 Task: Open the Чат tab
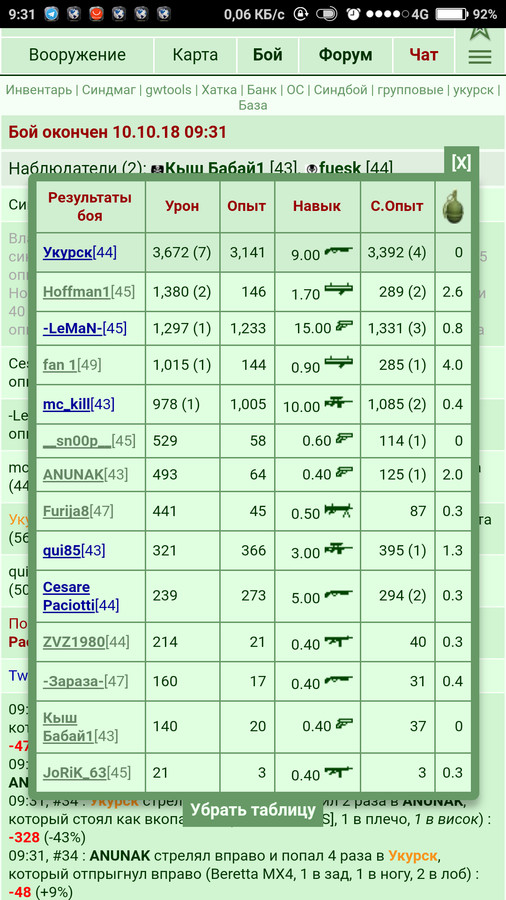pyautogui.click(x=423, y=55)
